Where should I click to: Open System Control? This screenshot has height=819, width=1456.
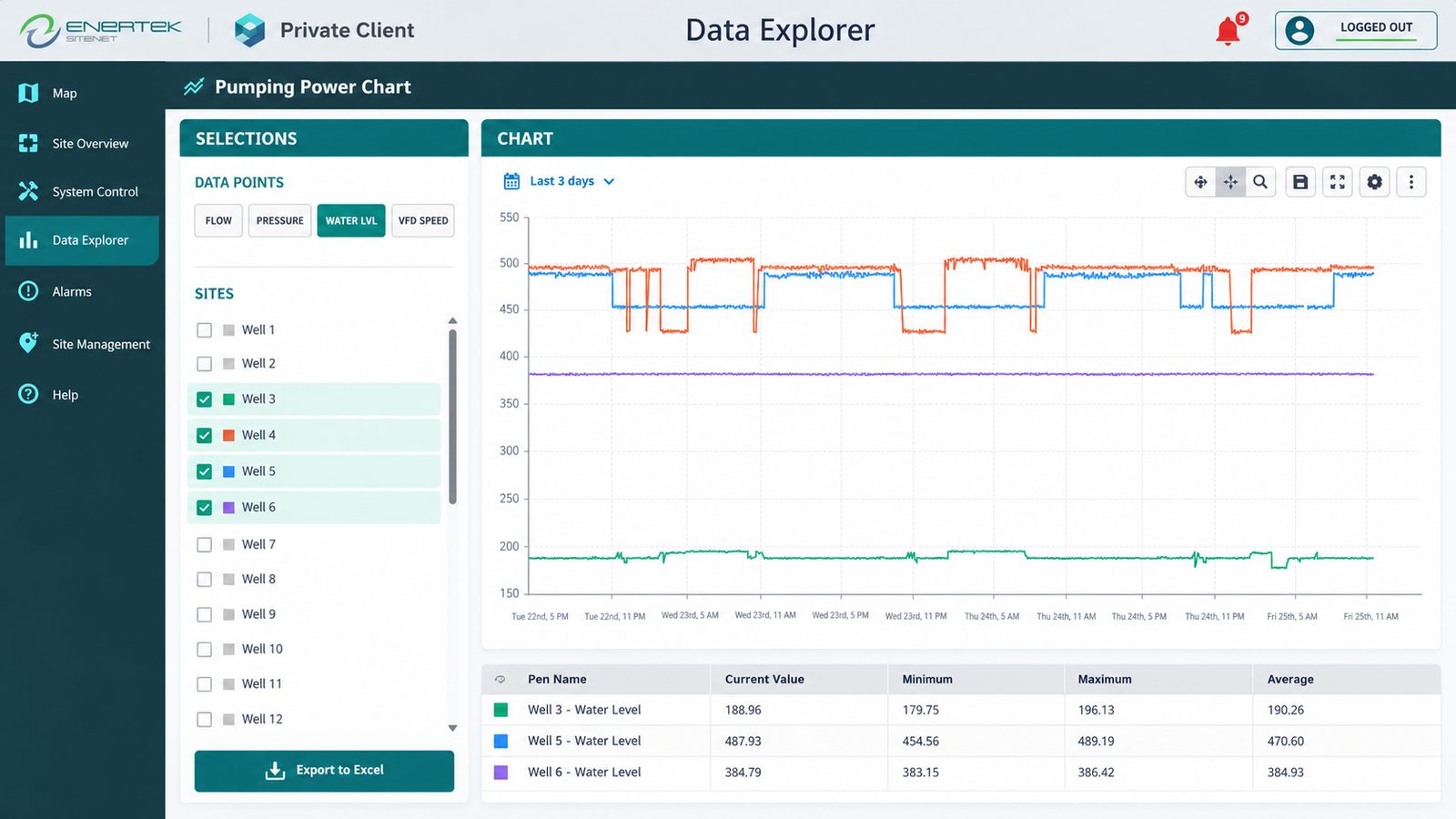82,191
